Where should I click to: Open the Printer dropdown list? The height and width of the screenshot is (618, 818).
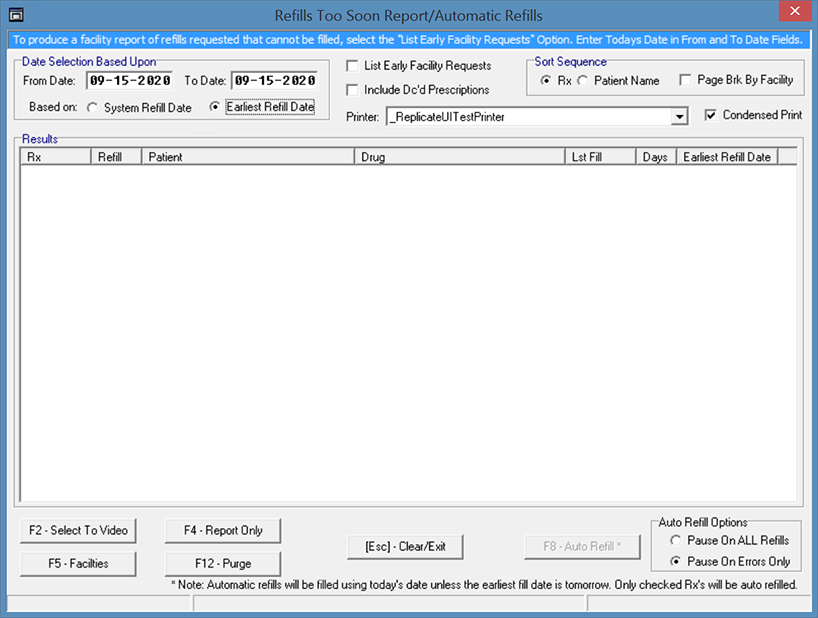click(680, 117)
